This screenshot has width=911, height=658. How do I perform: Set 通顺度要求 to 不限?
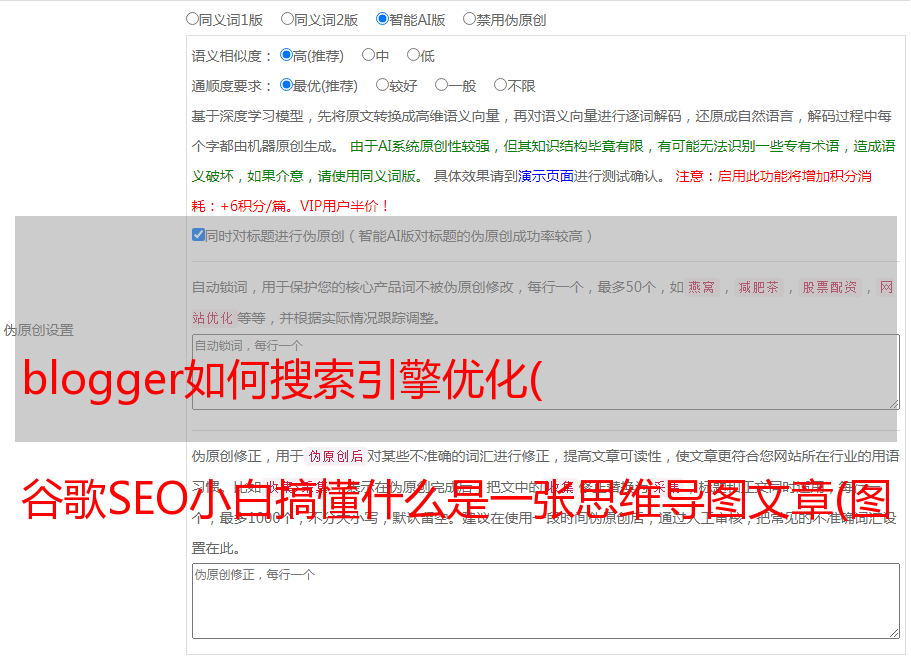click(500, 85)
